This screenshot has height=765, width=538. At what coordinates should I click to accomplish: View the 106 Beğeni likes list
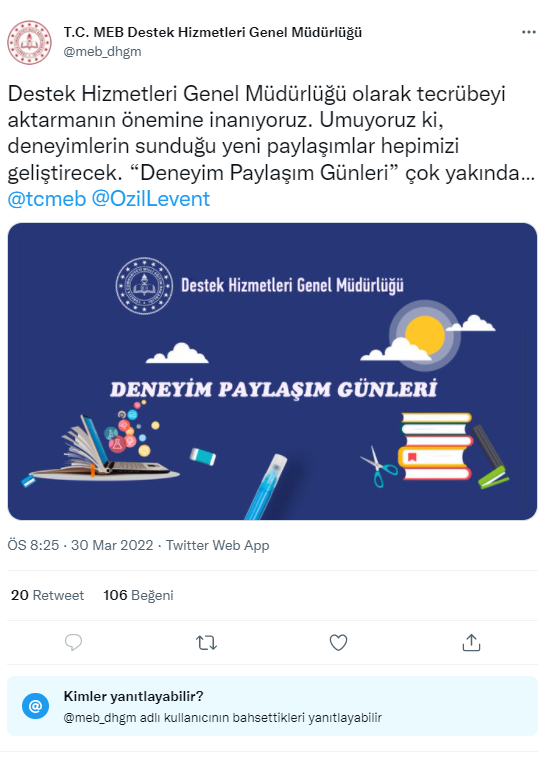click(139, 595)
